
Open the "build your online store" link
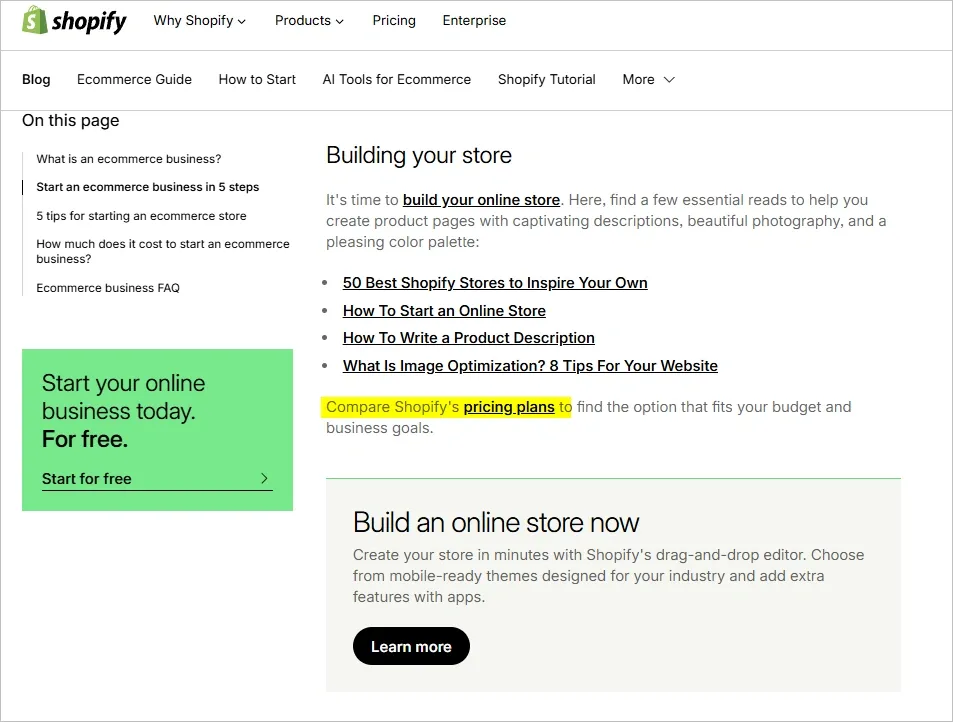481,200
